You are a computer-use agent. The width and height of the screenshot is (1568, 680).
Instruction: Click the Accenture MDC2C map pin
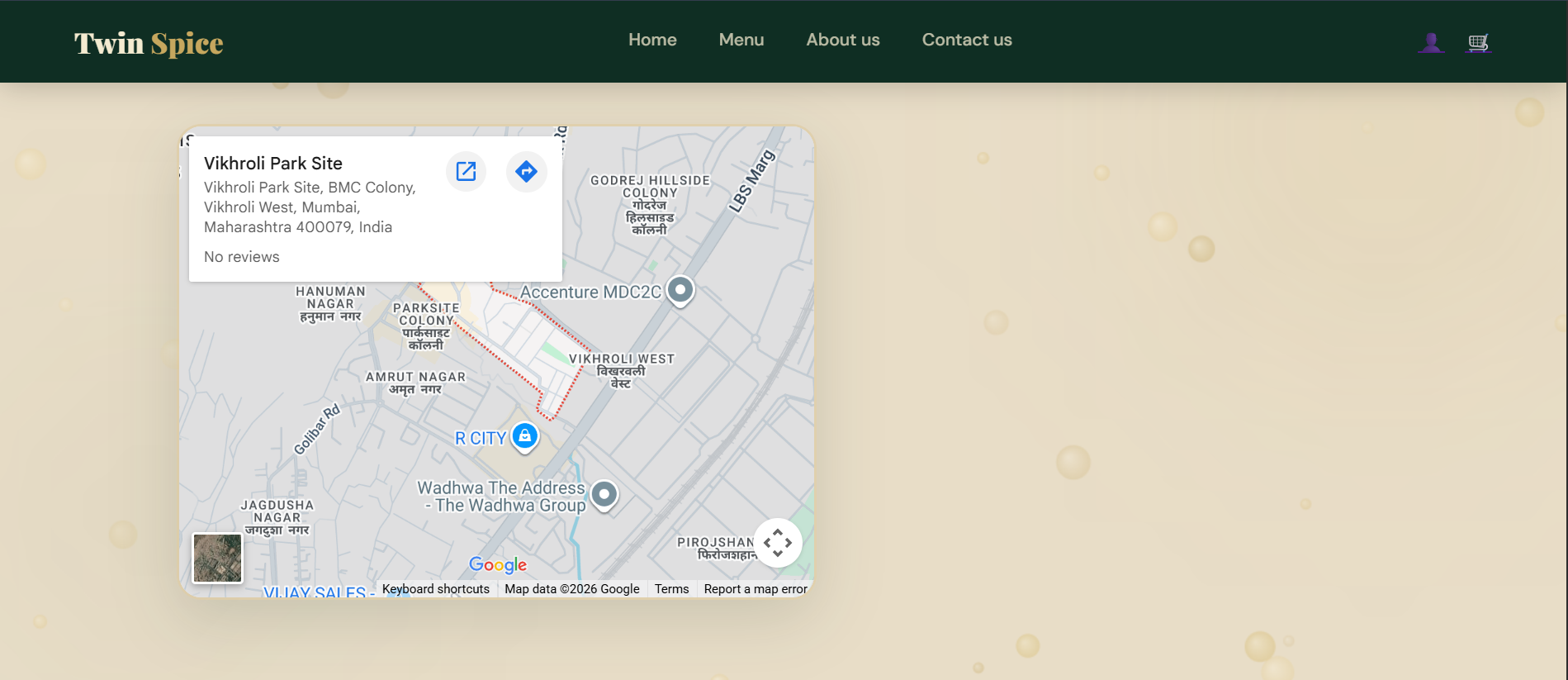click(680, 291)
